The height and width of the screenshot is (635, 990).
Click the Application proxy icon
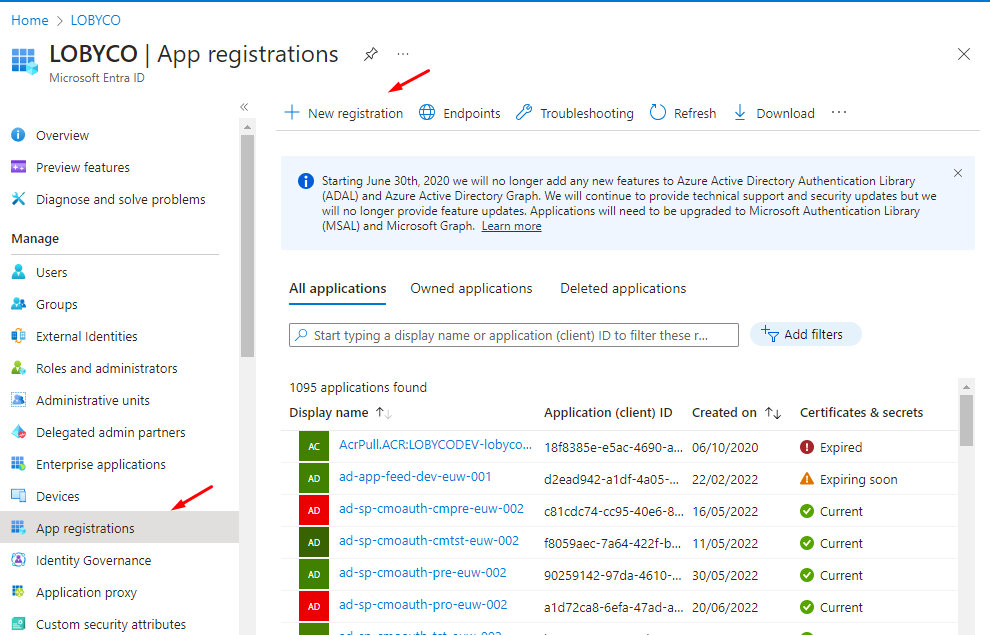pos(18,592)
